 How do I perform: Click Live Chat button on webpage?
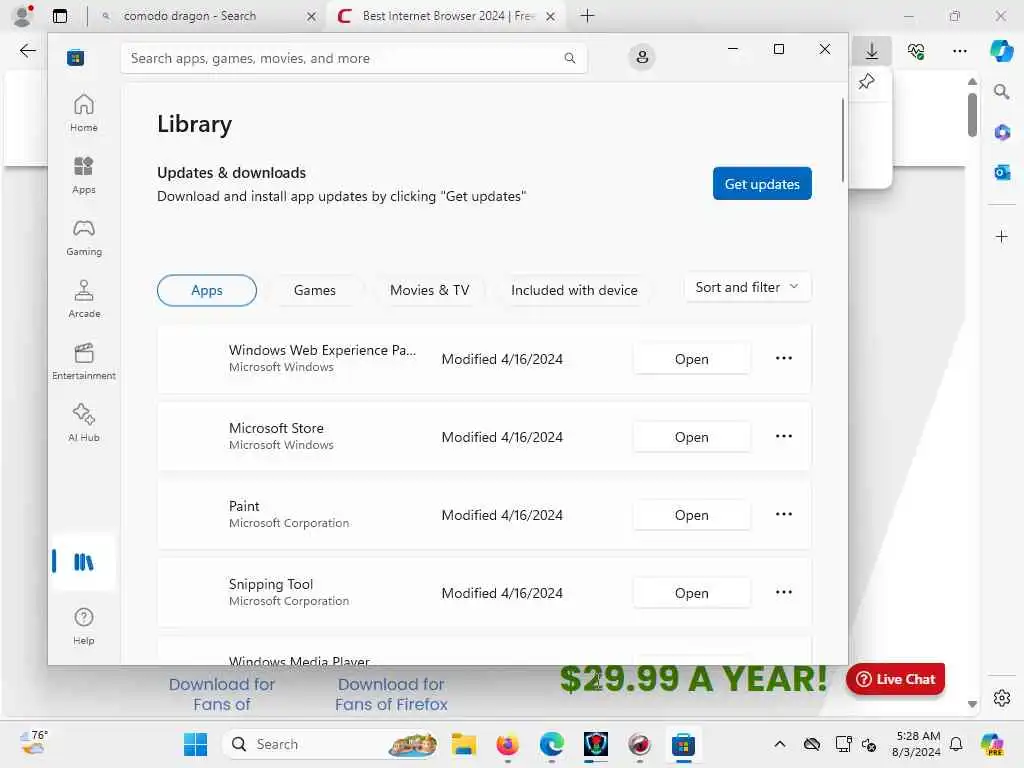click(x=895, y=679)
